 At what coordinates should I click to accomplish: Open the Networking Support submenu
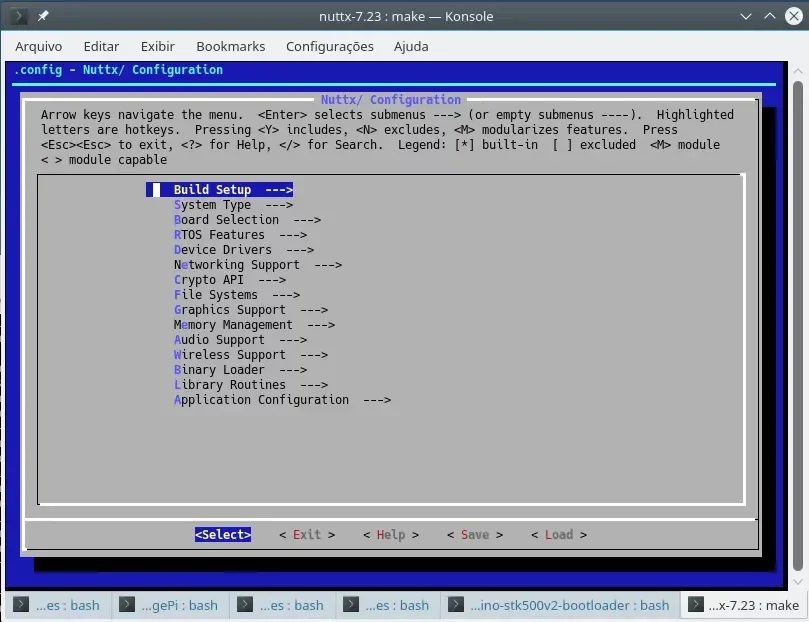(258, 265)
